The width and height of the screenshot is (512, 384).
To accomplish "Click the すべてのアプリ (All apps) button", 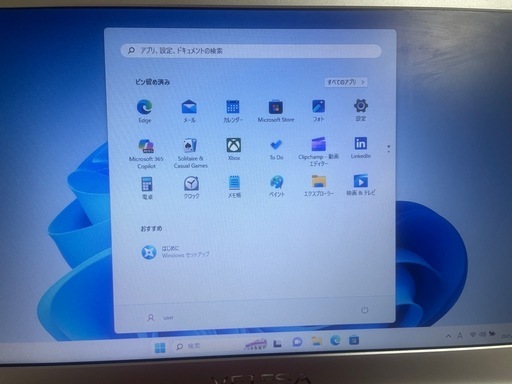I will click(x=346, y=82).
